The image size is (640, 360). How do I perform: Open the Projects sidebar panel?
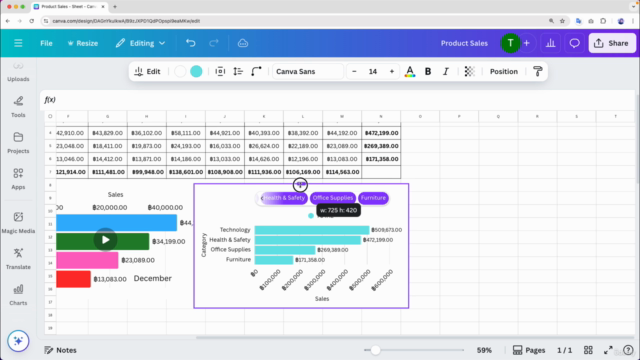tap(18, 143)
